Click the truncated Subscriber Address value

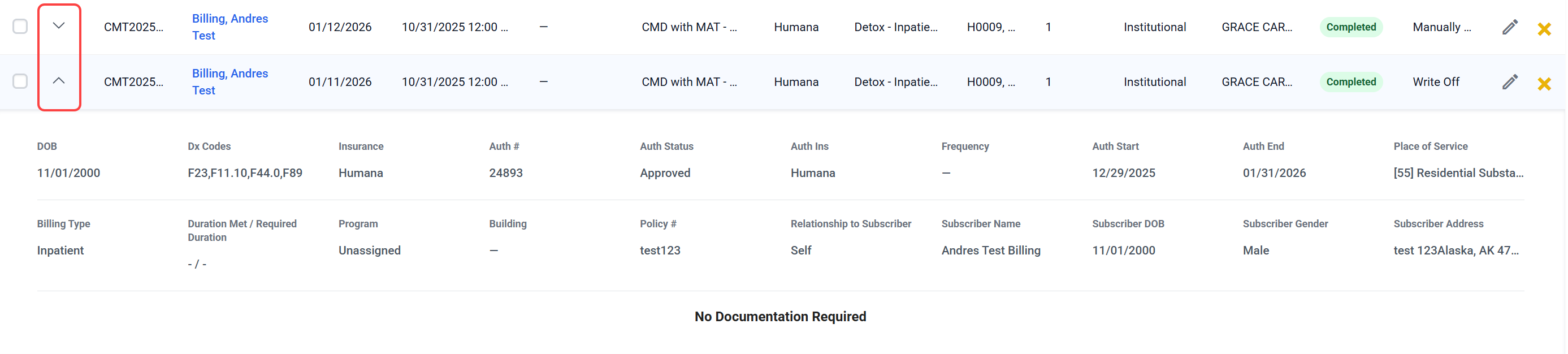1456,251
